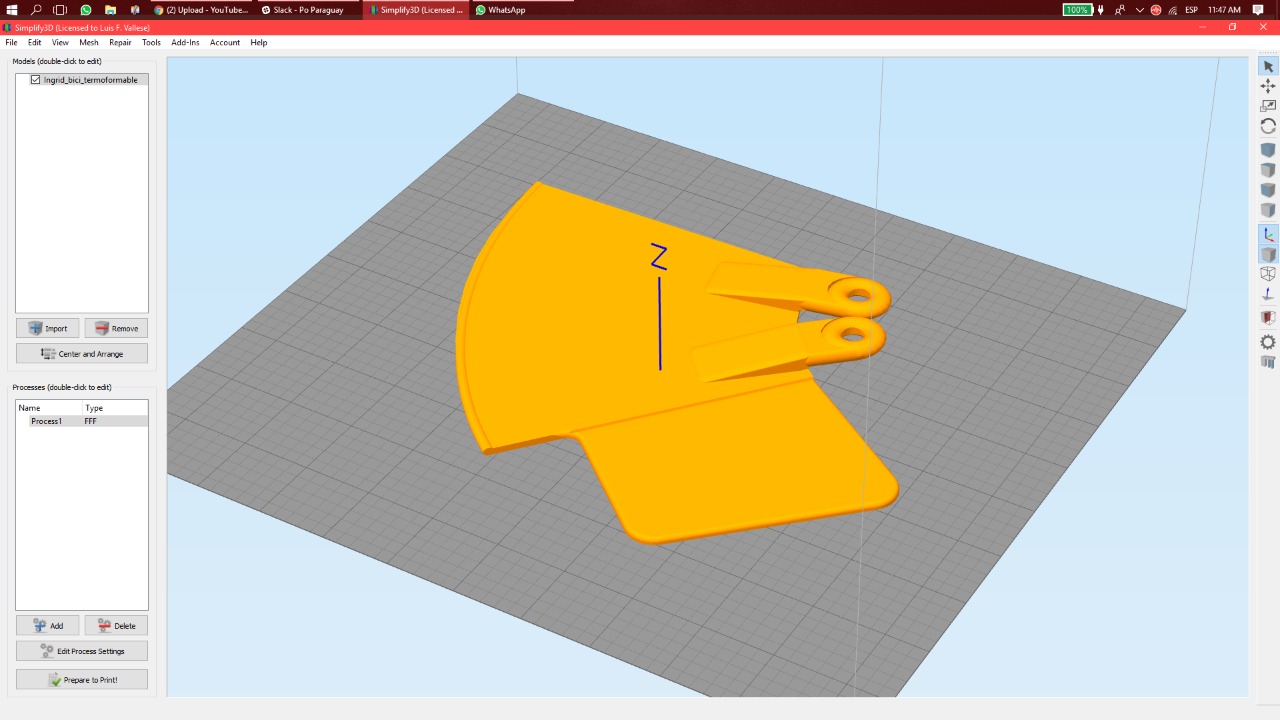Open the Edit menu
This screenshot has width=1280, height=720.
pyautogui.click(x=35, y=43)
